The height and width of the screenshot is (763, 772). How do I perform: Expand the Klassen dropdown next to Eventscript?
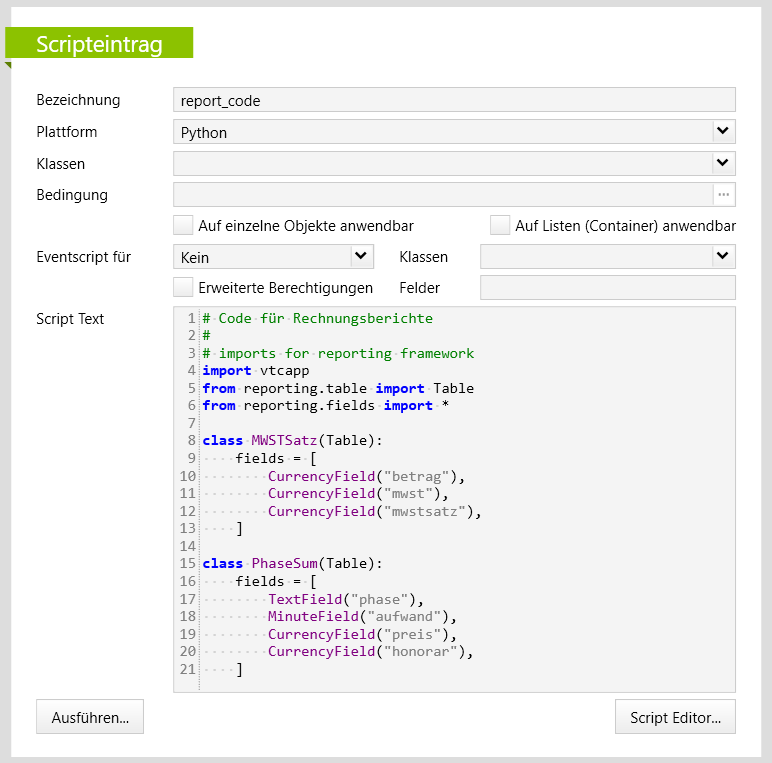[x=723, y=257]
